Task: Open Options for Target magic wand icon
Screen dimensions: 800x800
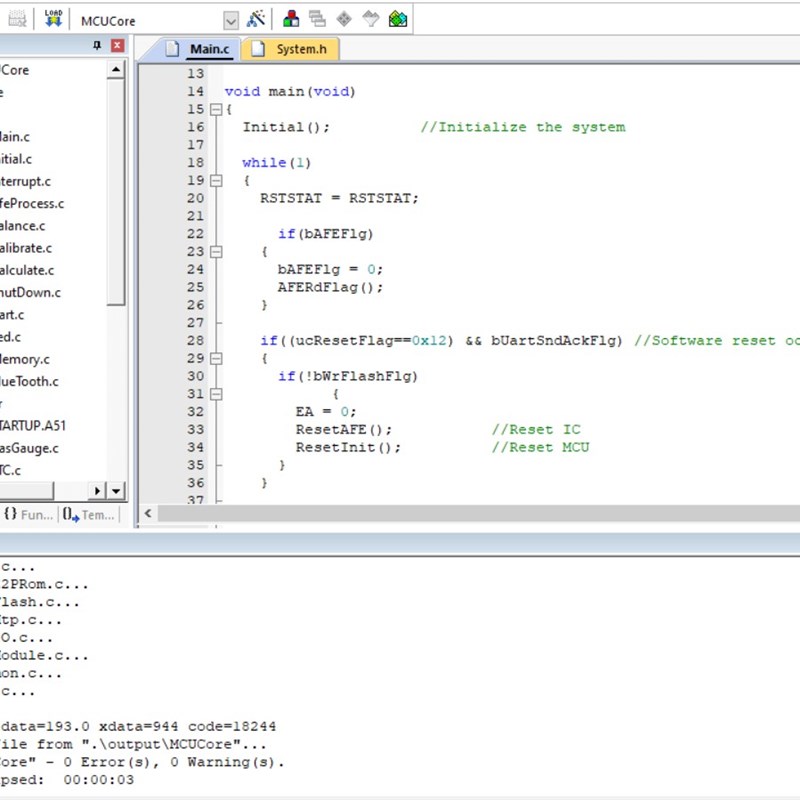Action: click(x=256, y=19)
